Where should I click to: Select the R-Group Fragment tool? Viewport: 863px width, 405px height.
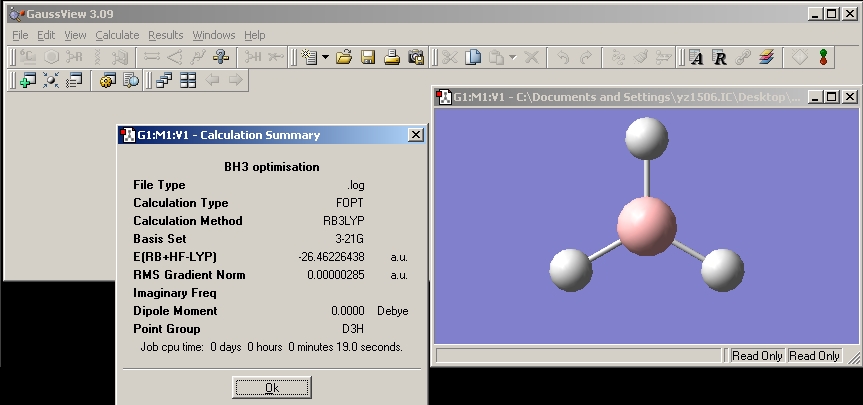pyautogui.click(x=74, y=57)
